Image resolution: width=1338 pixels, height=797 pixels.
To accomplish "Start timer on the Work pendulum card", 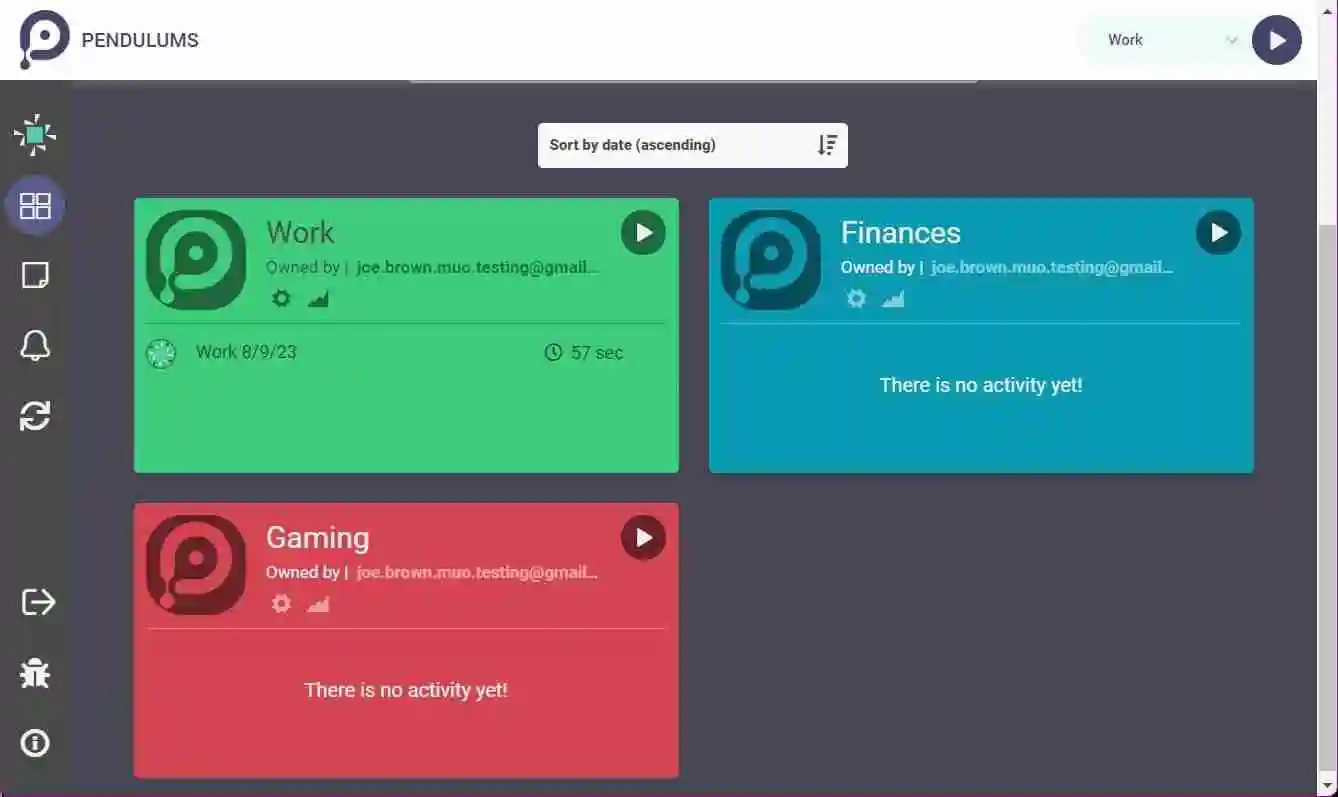I will (x=643, y=233).
